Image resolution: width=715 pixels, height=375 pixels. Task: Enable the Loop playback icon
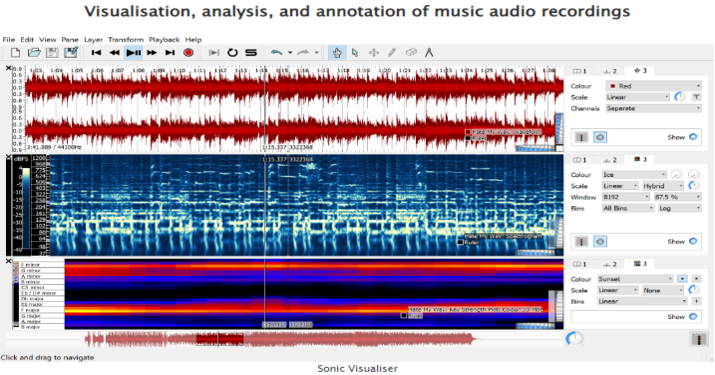pyautogui.click(x=233, y=52)
